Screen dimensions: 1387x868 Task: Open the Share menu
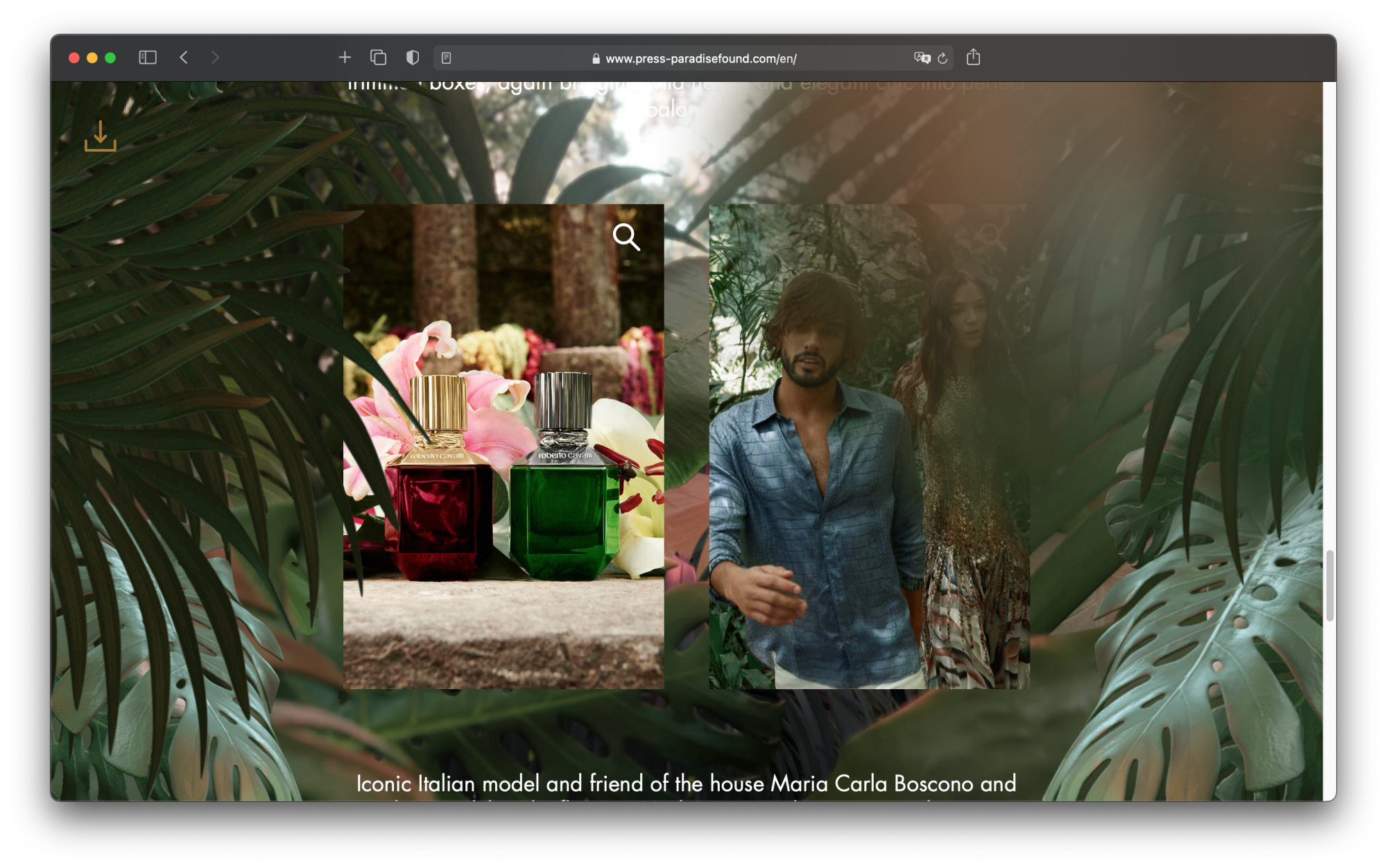973,58
